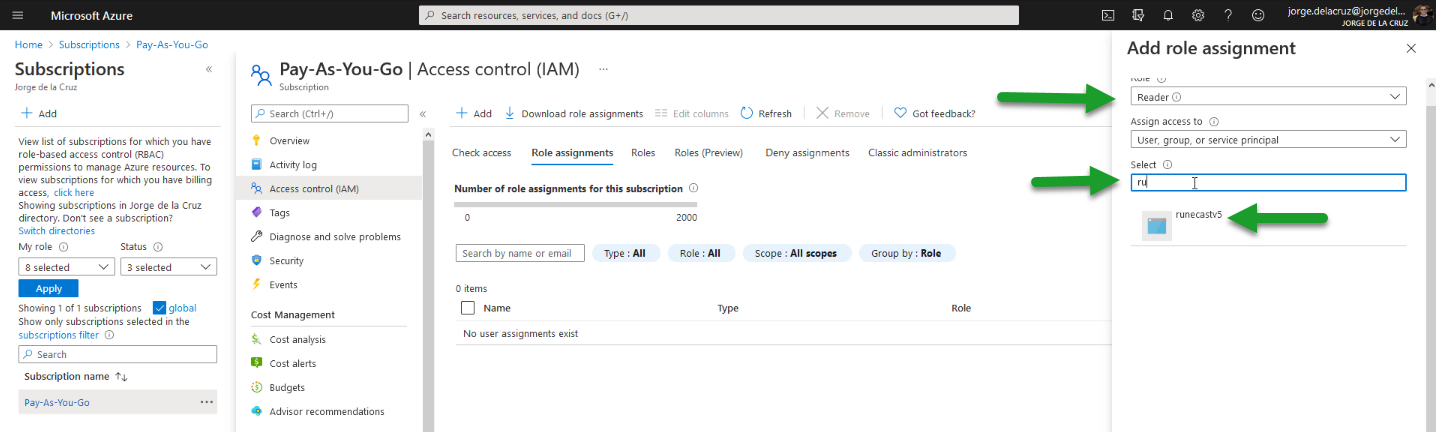Launch Cloud Shell from top bar
The height and width of the screenshot is (432, 1436).
[1108, 15]
